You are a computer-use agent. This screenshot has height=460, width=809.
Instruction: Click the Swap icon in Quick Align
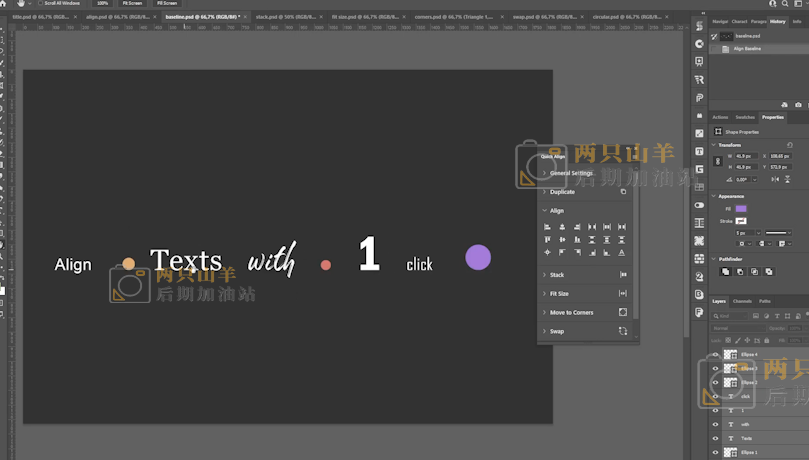[623, 331]
